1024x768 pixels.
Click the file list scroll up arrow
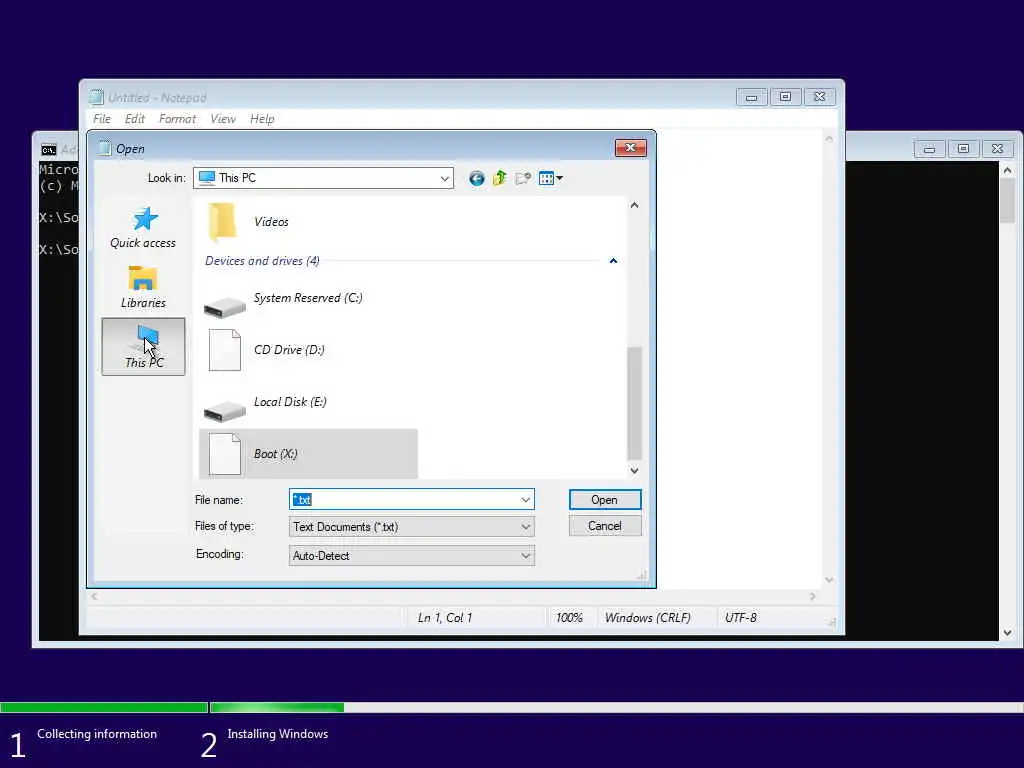[634, 205]
